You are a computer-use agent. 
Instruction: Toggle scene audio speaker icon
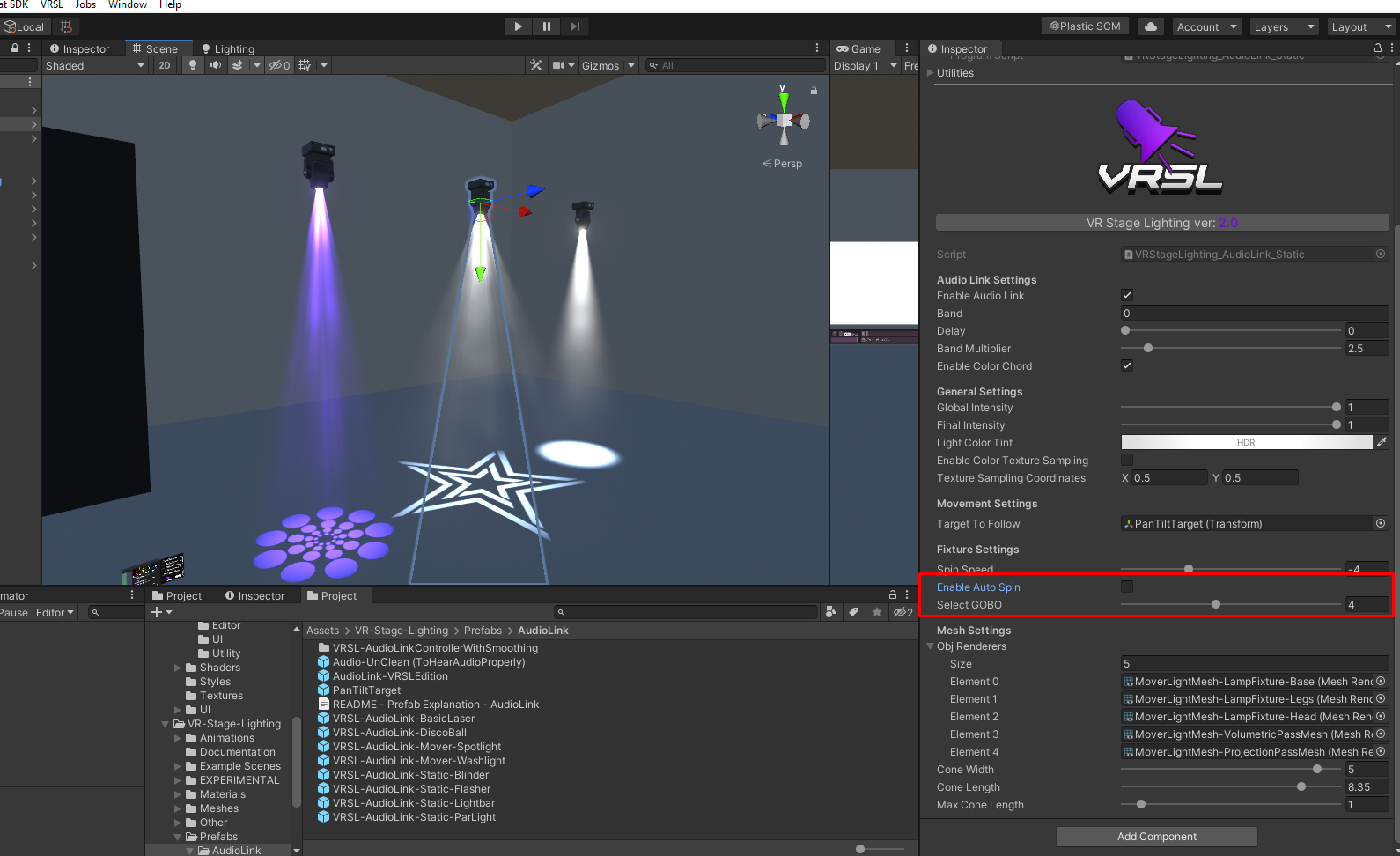[216, 65]
